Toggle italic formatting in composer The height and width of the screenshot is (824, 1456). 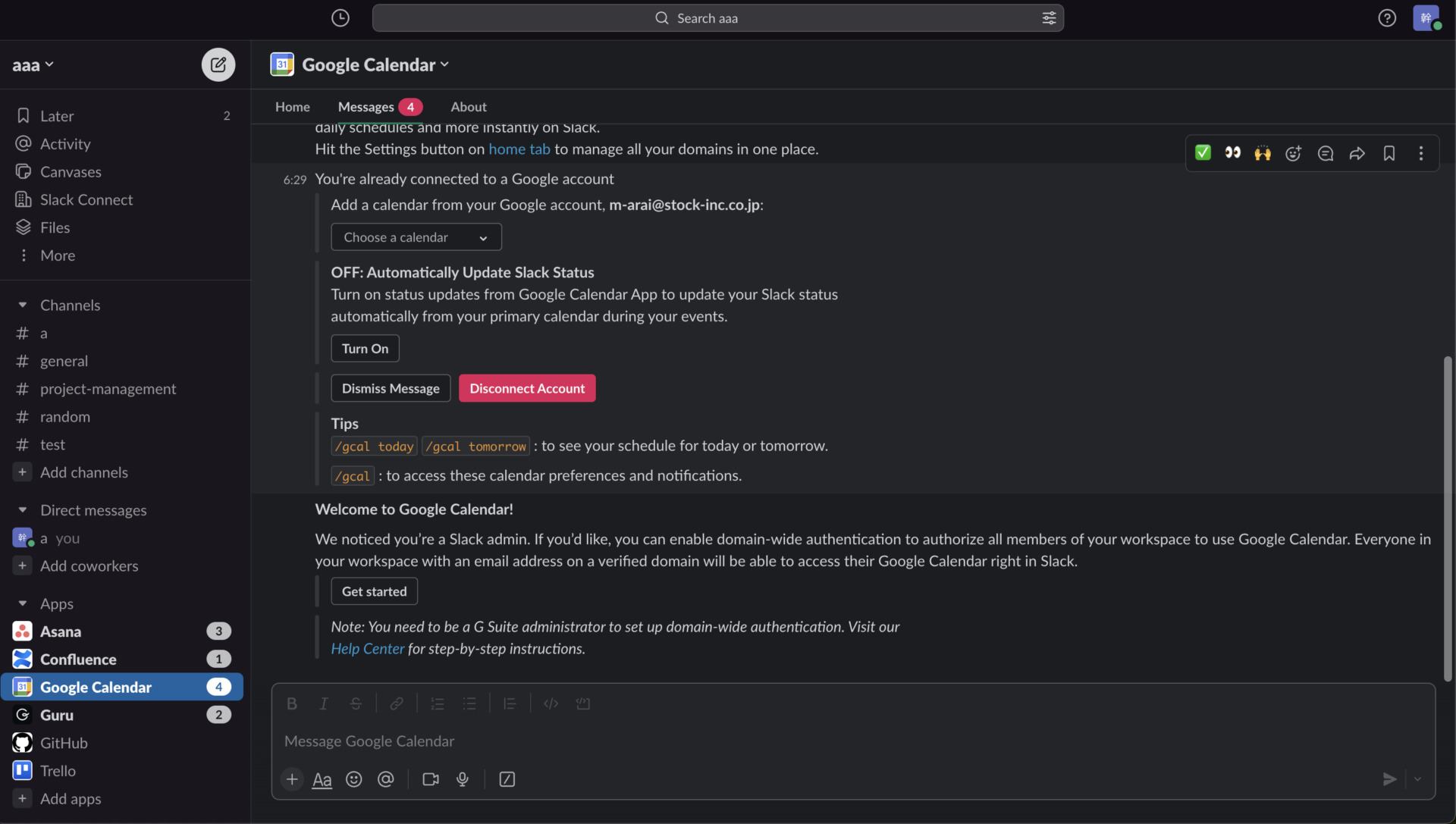pyautogui.click(x=323, y=703)
